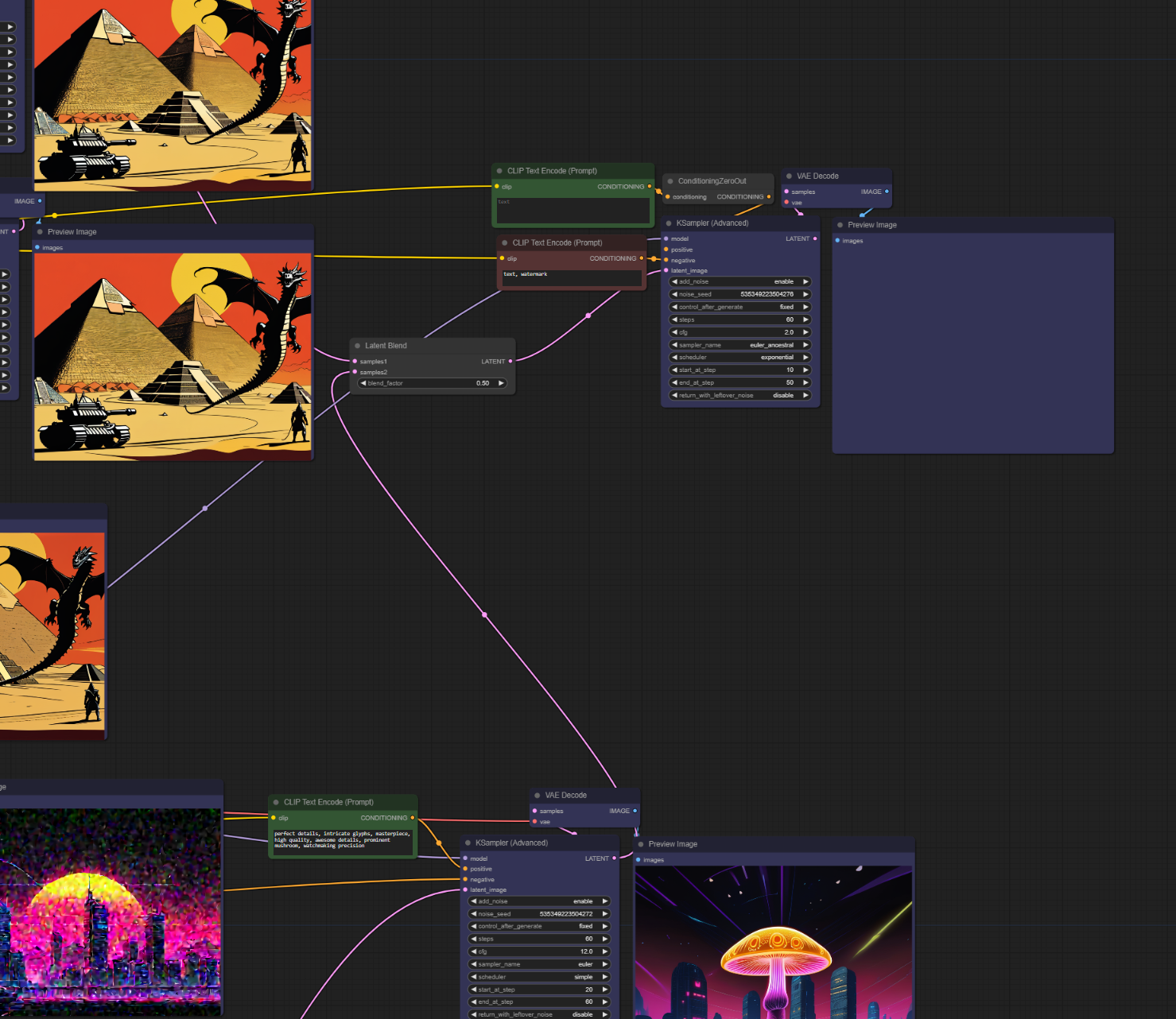Click the left arrow on start_at_step value 20

474,990
